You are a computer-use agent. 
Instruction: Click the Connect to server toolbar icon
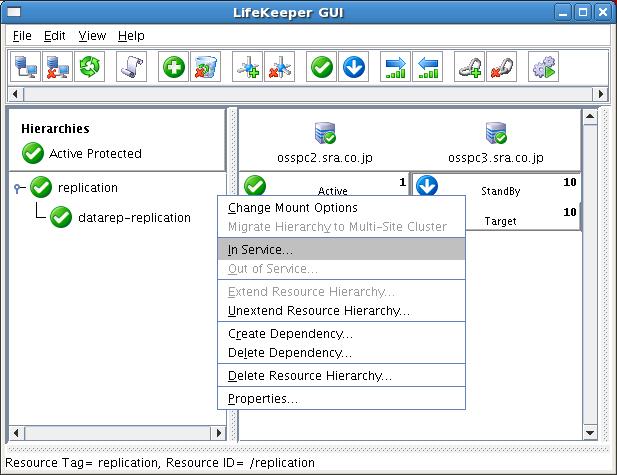point(25,67)
